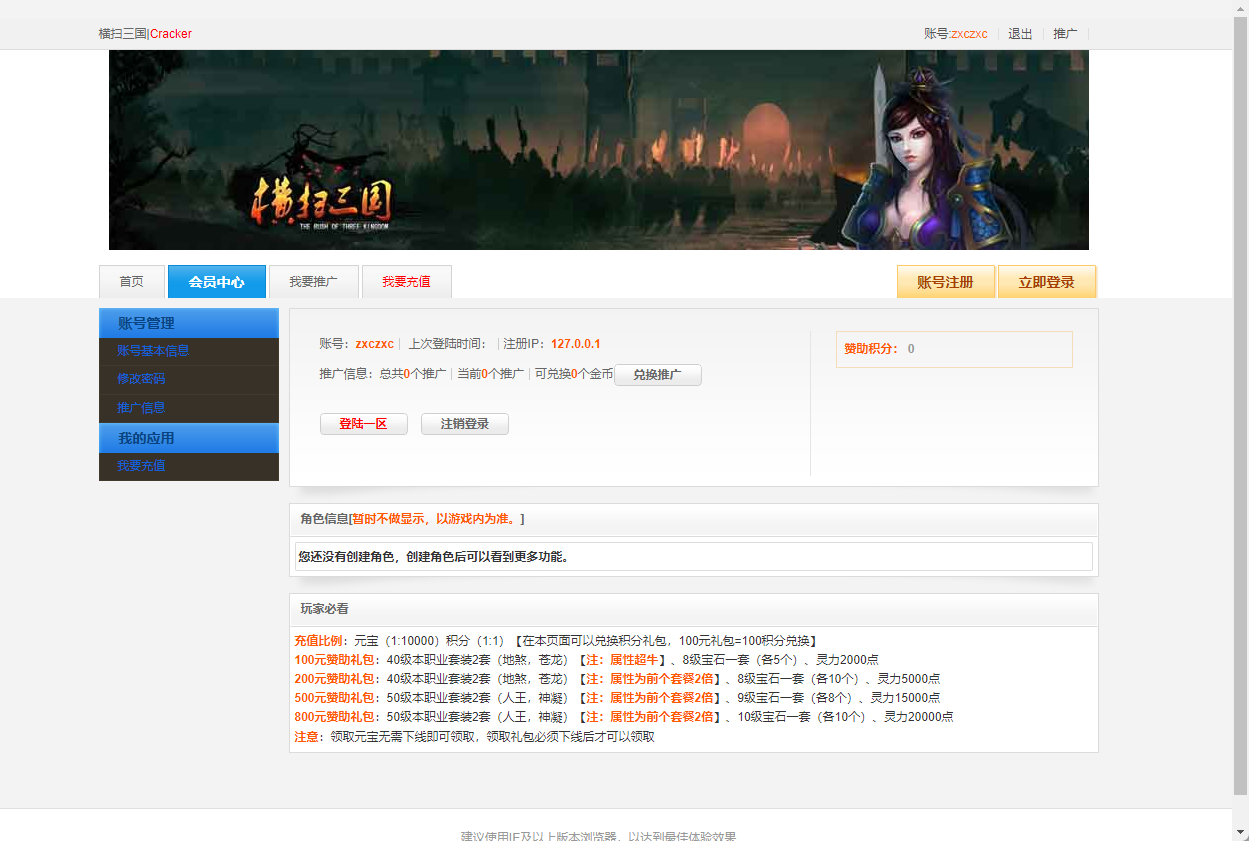Click the page's vertical scrollbar
Image resolution: width=1249 pixels, height=841 pixels.
click(x=1240, y=400)
